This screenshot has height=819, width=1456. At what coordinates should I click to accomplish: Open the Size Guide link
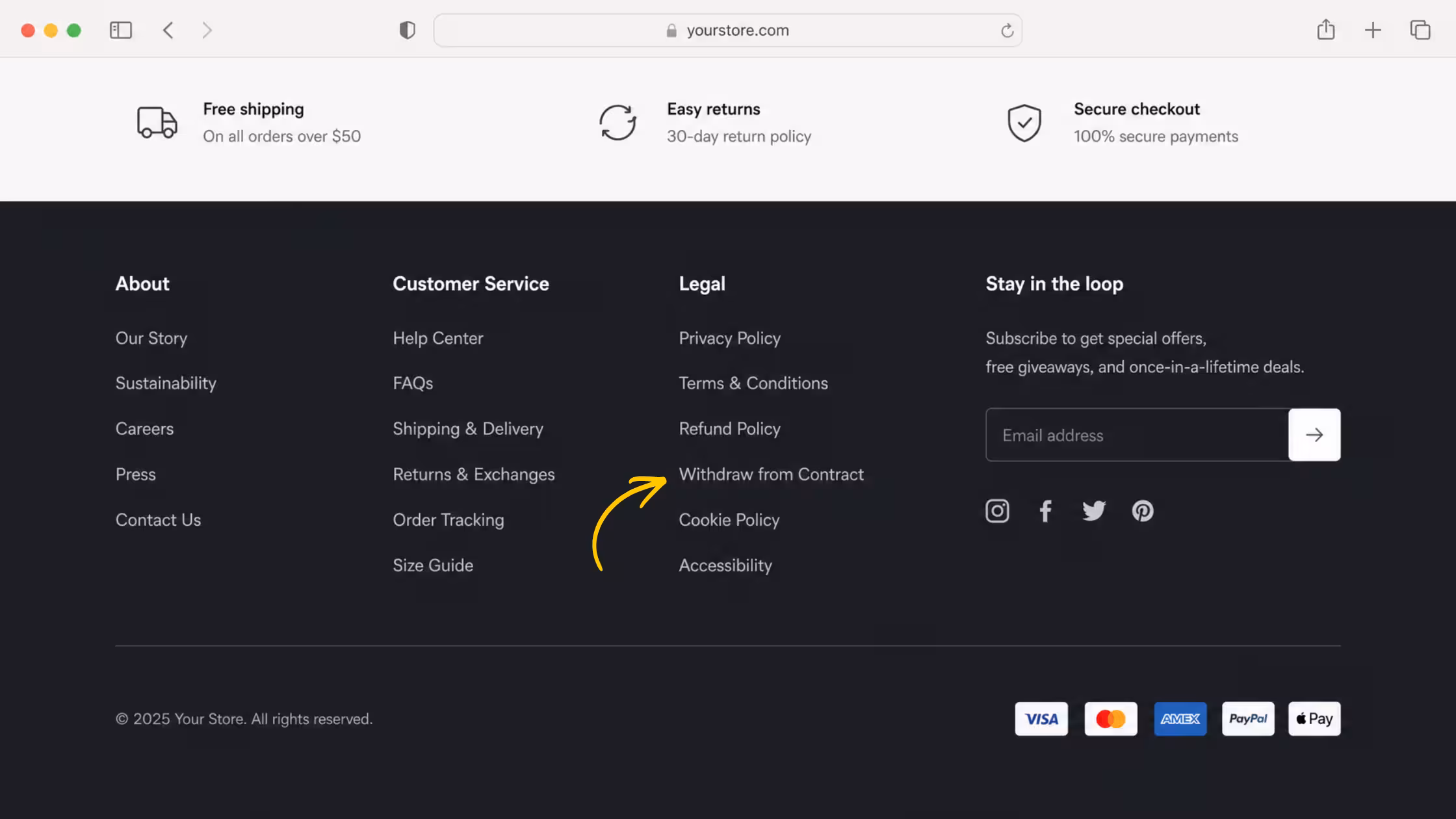(x=433, y=565)
